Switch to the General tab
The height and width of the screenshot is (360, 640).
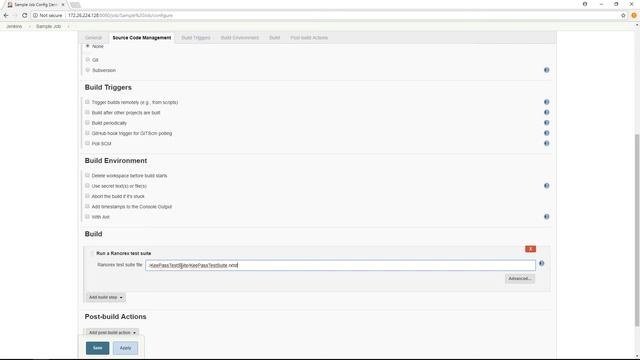(x=93, y=38)
